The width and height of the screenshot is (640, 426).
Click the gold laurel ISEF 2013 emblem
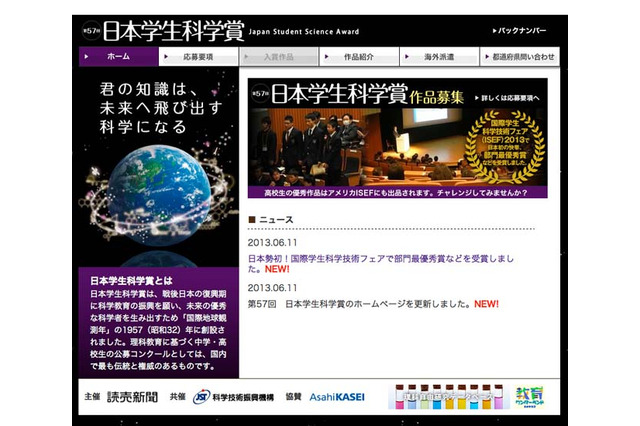[505, 146]
